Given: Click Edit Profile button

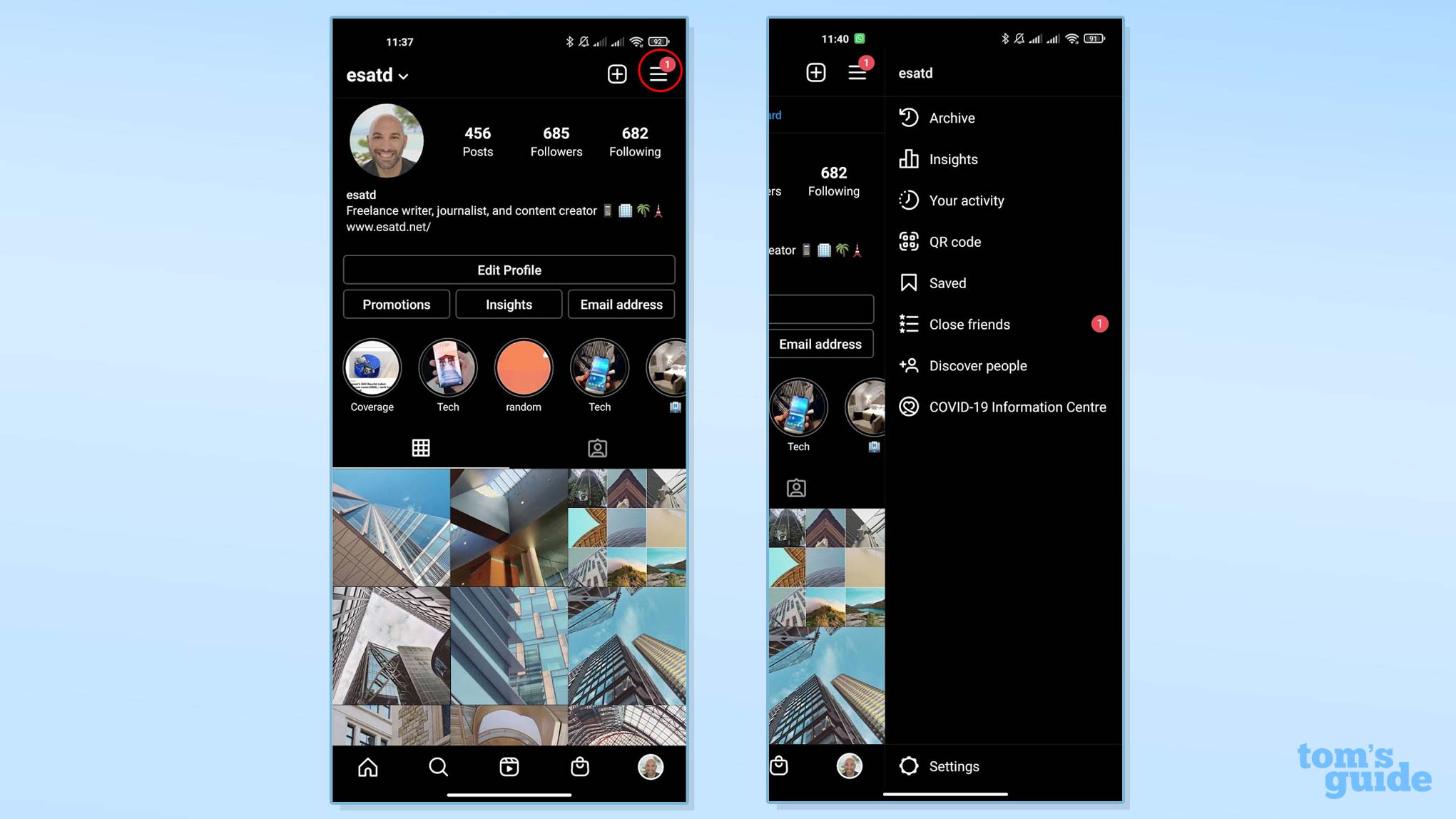Looking at the screenshot, I should point(509,269).
